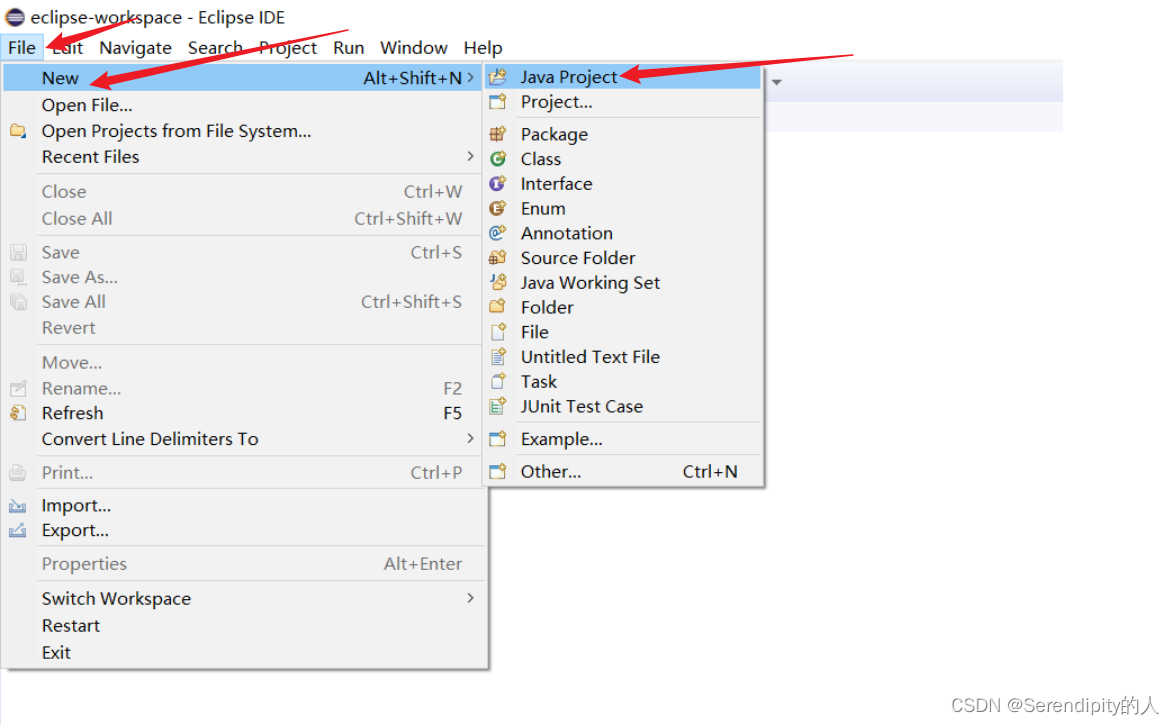1175x725 pixels.
Task: Click the Export icon
Action: point(18,531)
